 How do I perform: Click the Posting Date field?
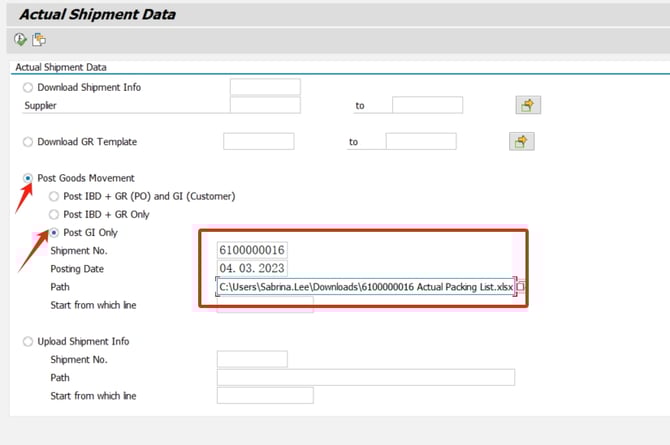(x=252, y=268)
